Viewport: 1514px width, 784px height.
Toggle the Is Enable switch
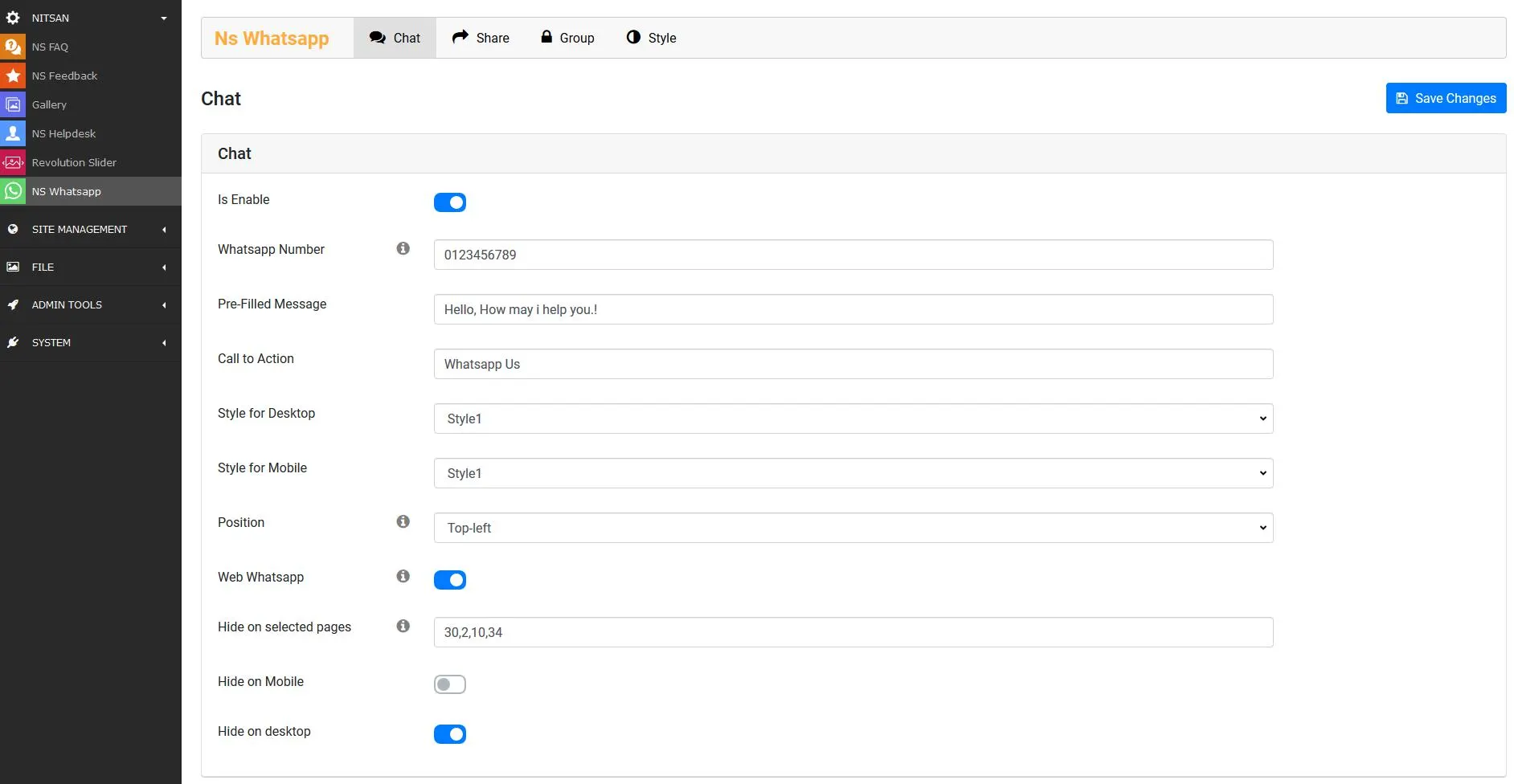coord(450,202)
